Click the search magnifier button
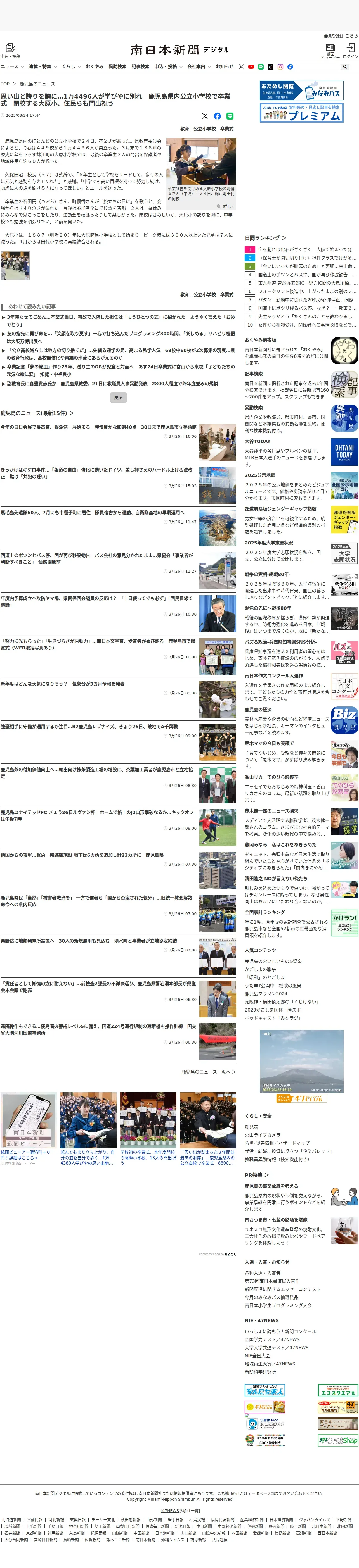This screenshot has height=1568, width=359. click(345, 67)
